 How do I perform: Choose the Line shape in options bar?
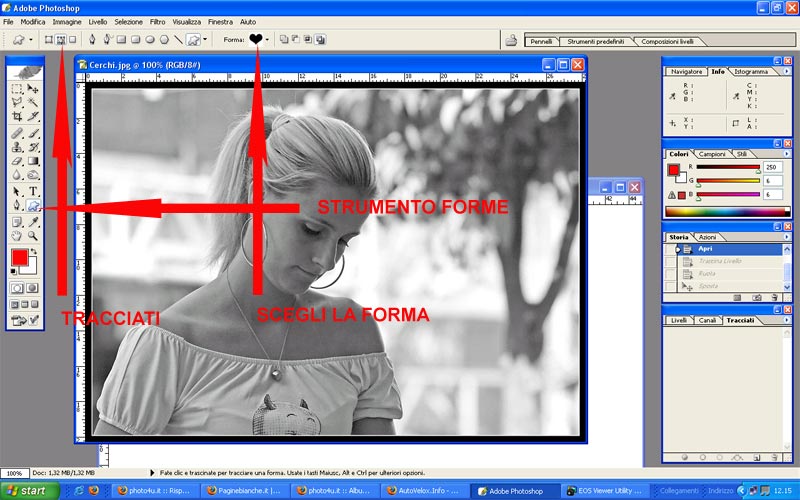(179, 39)
